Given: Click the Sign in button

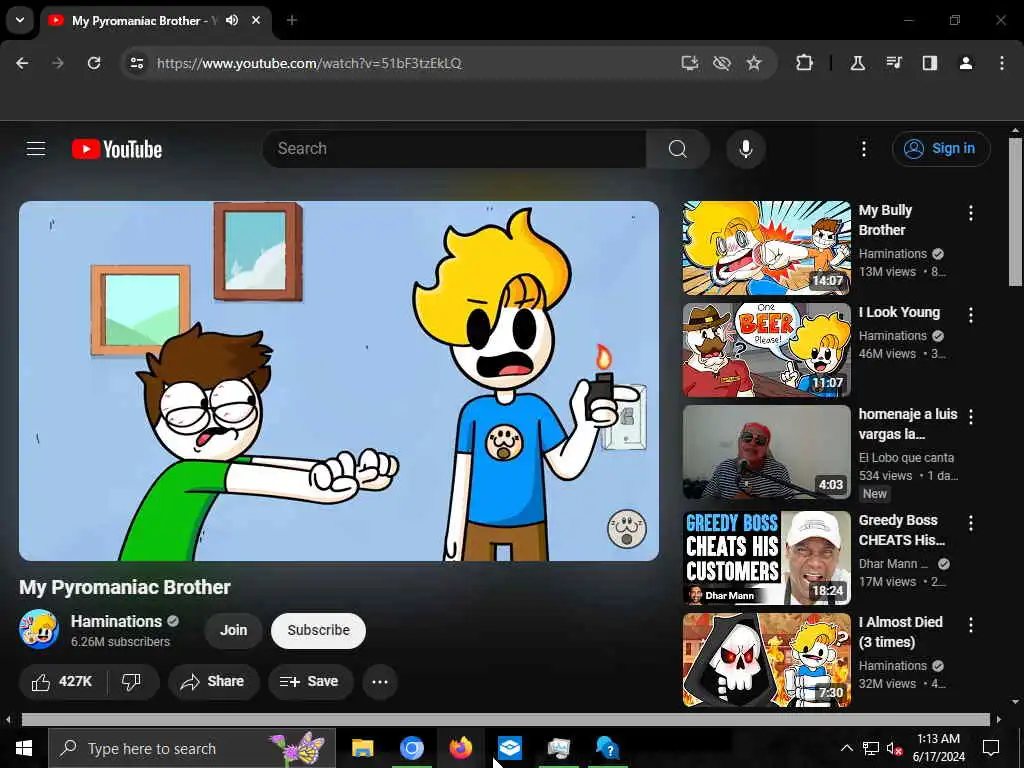Looking at the screenshot, I should coord(940,149).
